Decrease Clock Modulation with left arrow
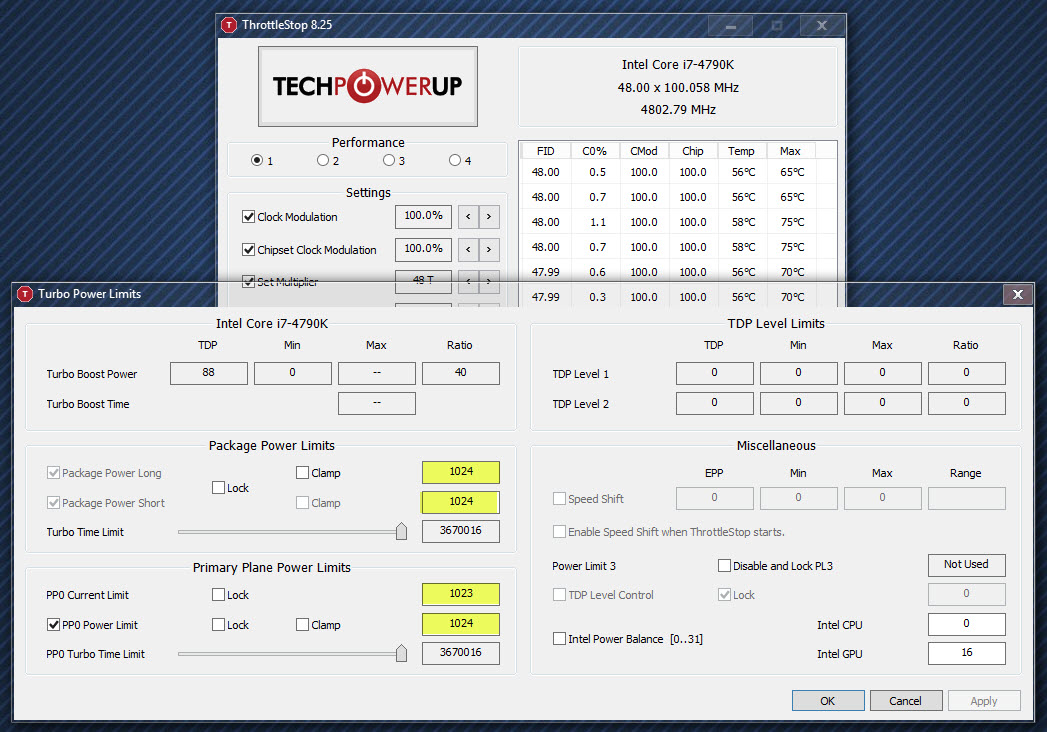The image size is (1047, 732). click(x=468, y=216)
